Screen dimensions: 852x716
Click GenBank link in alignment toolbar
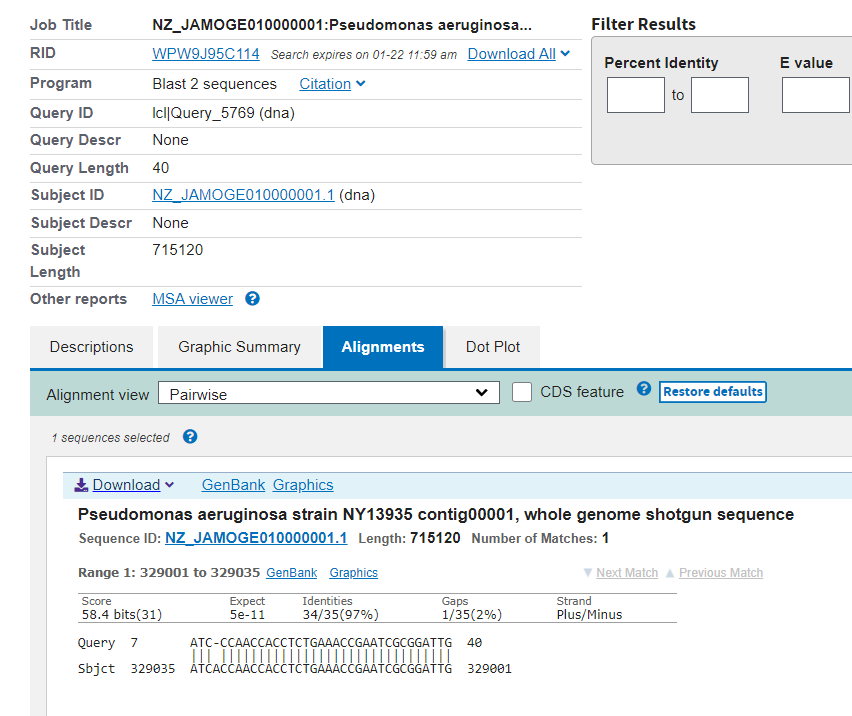click(233, 485)
